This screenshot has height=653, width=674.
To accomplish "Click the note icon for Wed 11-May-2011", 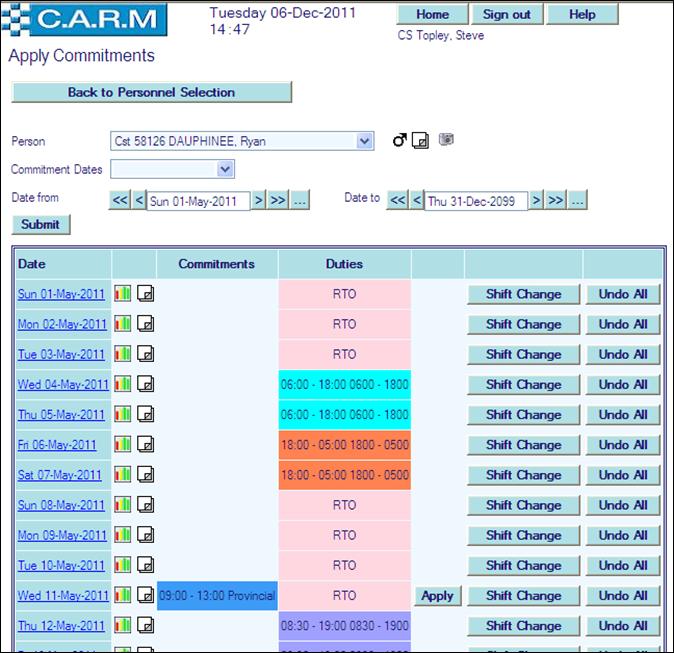I will click(145, 596).
